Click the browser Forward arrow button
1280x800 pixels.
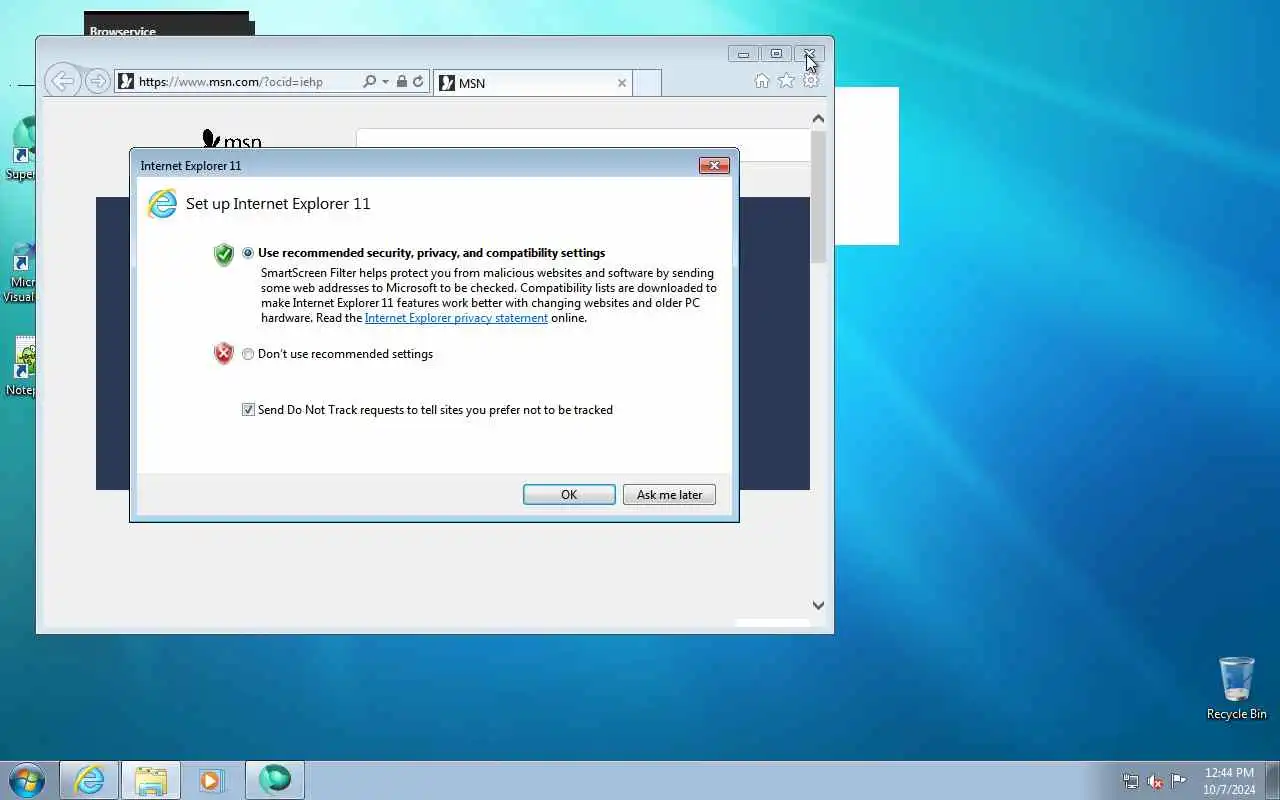pos(97,81)
